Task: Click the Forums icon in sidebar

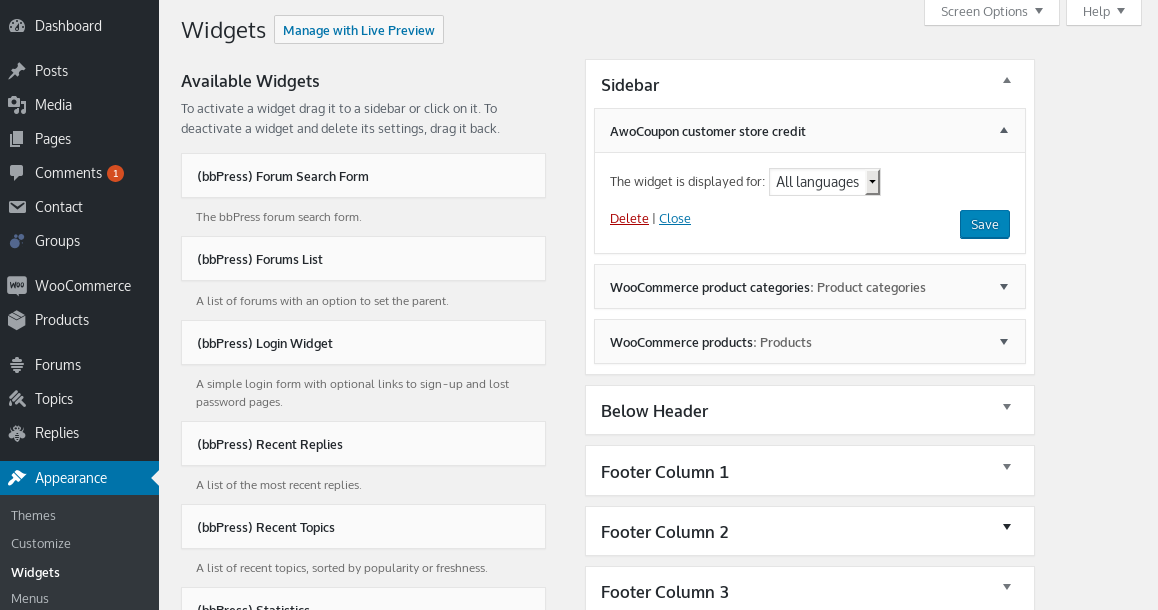Action: [x=17, y=365]
